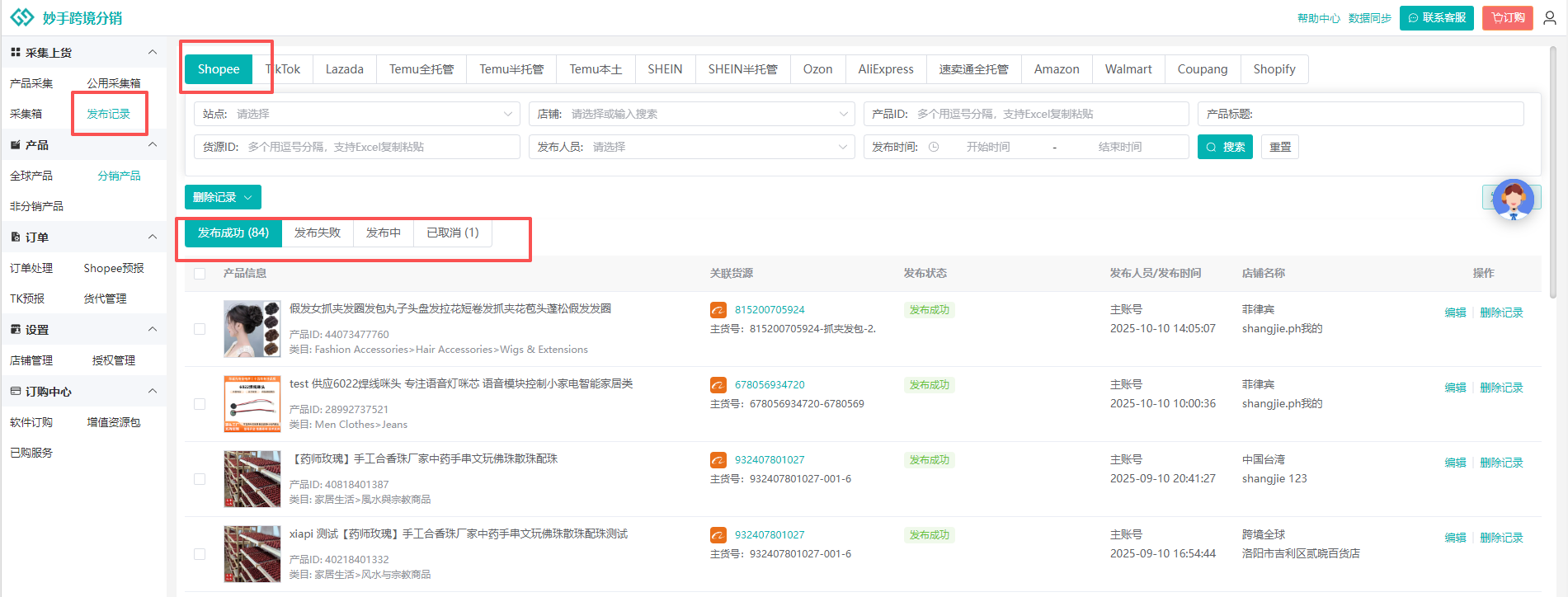The height and width of the screenshot is (597, 1568).
Task: Click the 联系客服 button with chat icon
Action: coord(1436,17)
